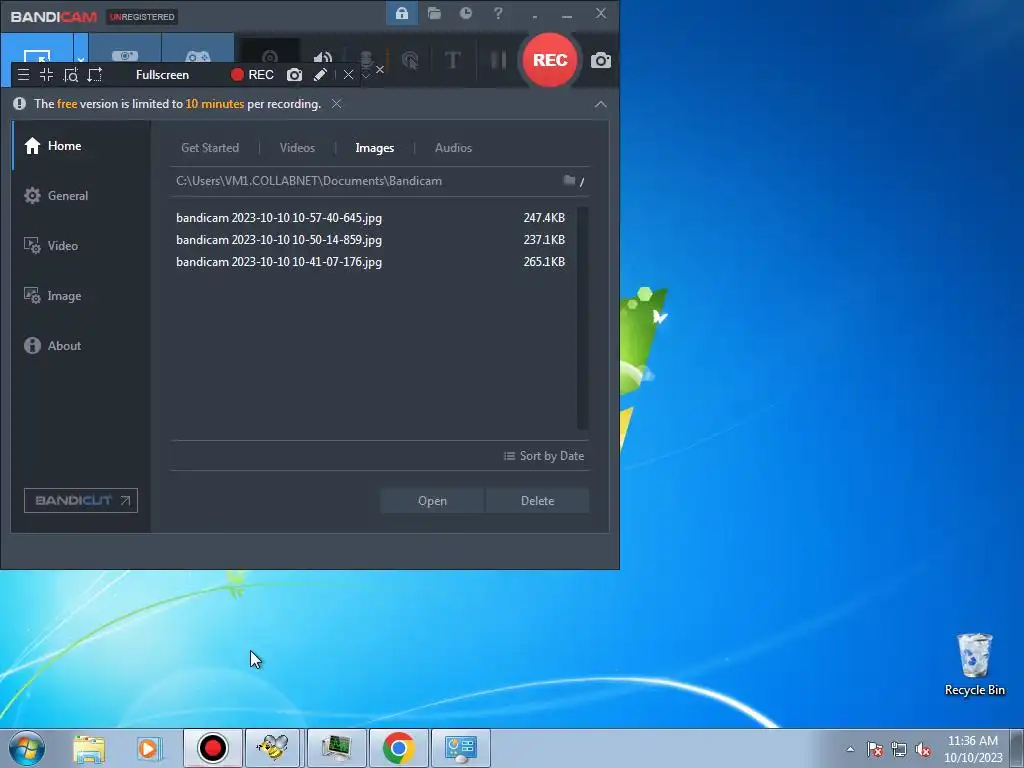Open scheduled recording clock icon

coord(466,13)
